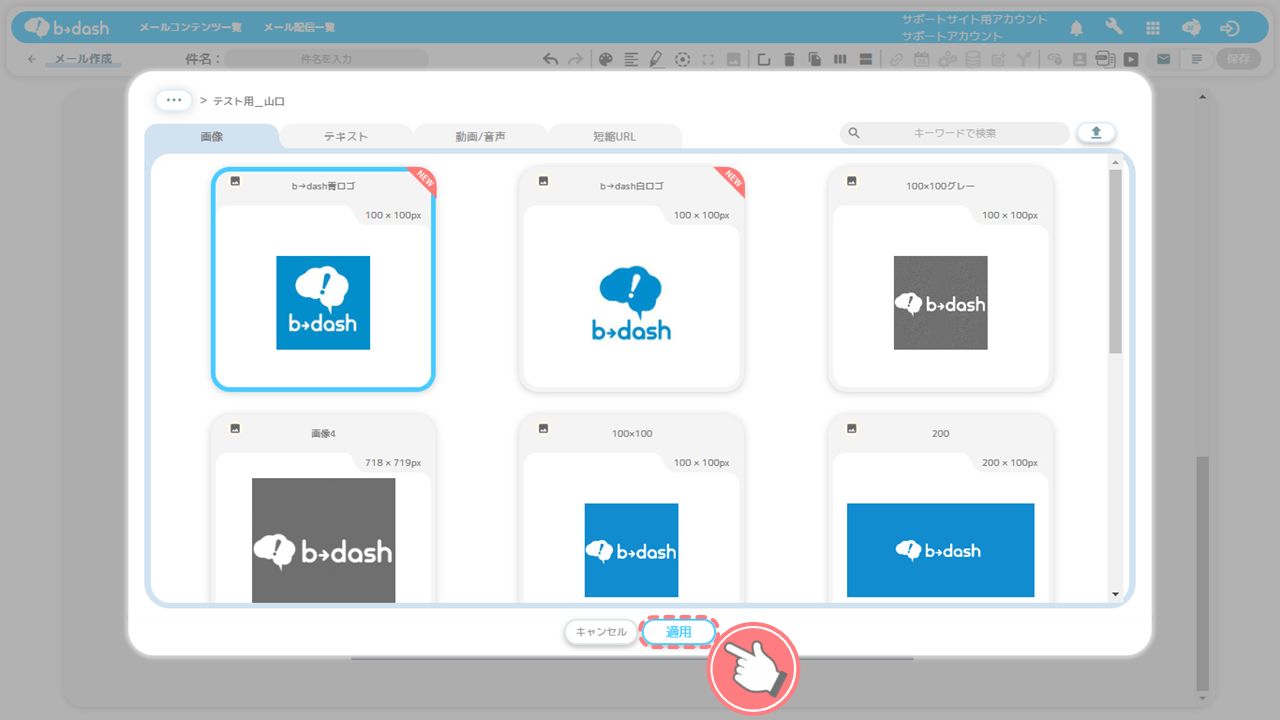Open the テキスト tab

pos(346,136)
